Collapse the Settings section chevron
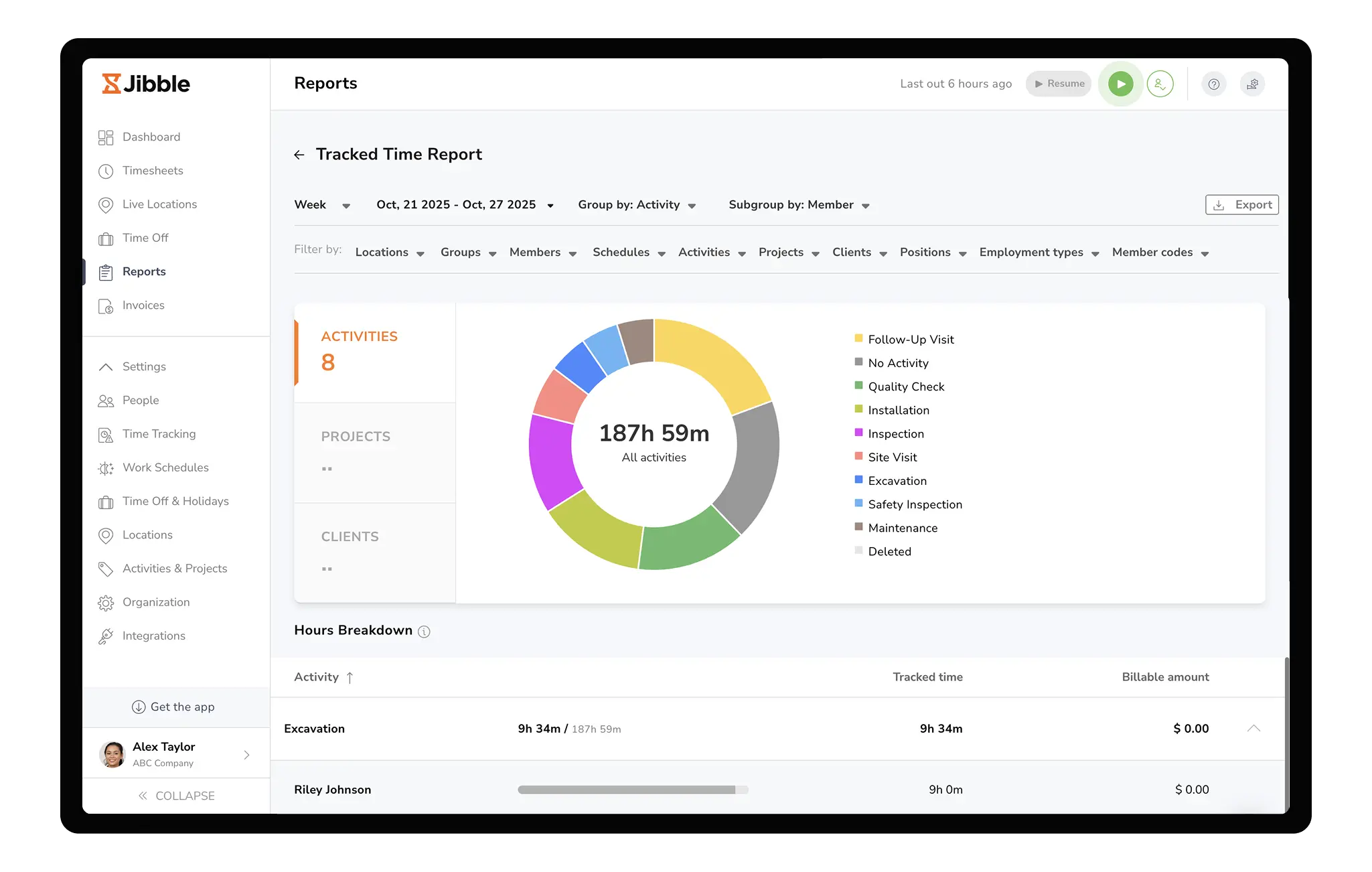The height and width of the screenshot is (872, 1372). 106,367
